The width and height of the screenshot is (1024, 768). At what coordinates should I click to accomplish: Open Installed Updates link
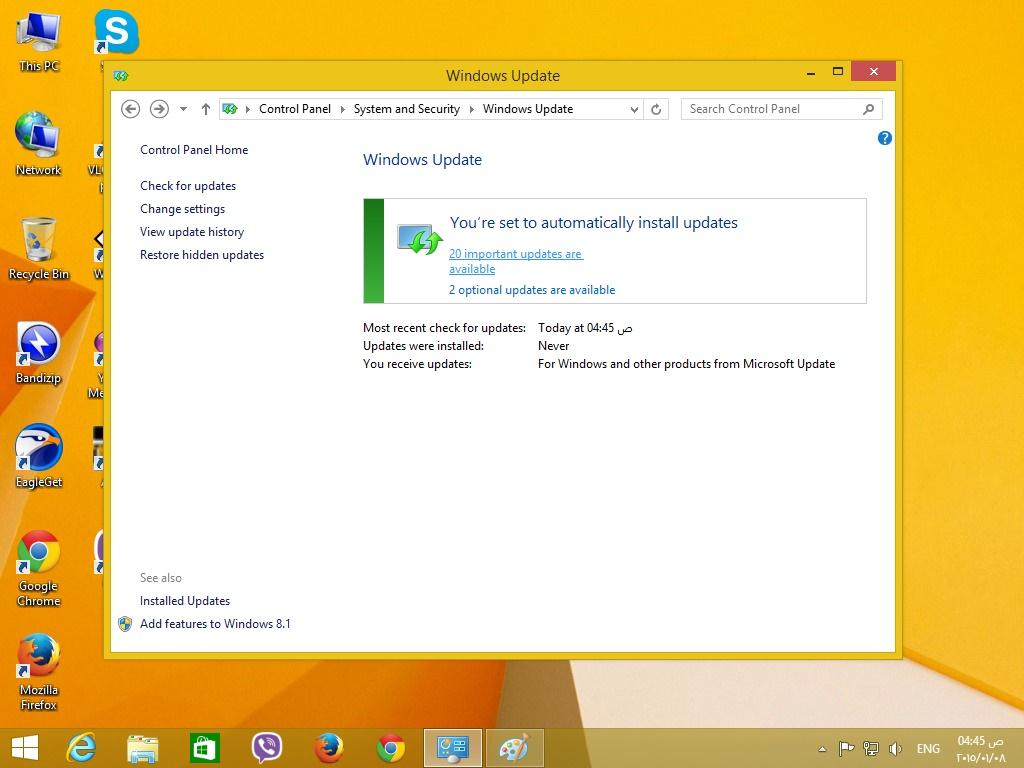pyautogui.click(x=185, y=601)
